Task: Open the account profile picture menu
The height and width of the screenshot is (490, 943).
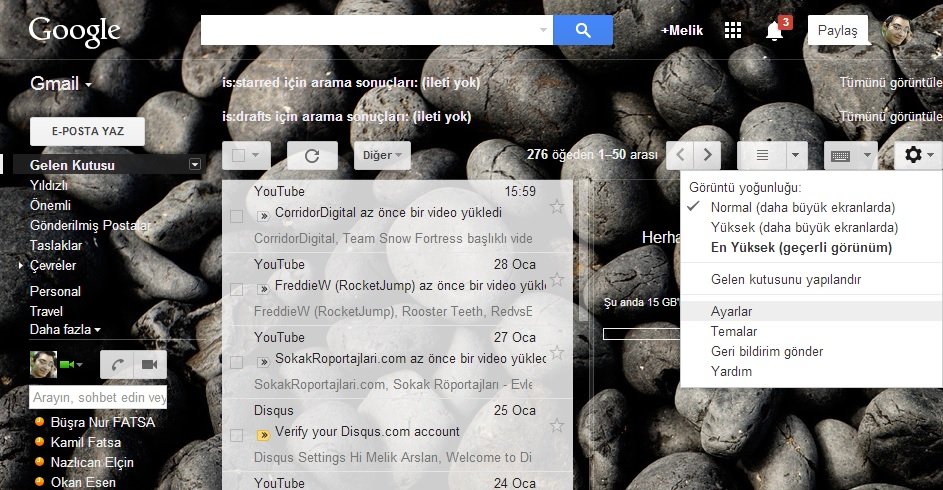Action: click(x=897, y=30)
